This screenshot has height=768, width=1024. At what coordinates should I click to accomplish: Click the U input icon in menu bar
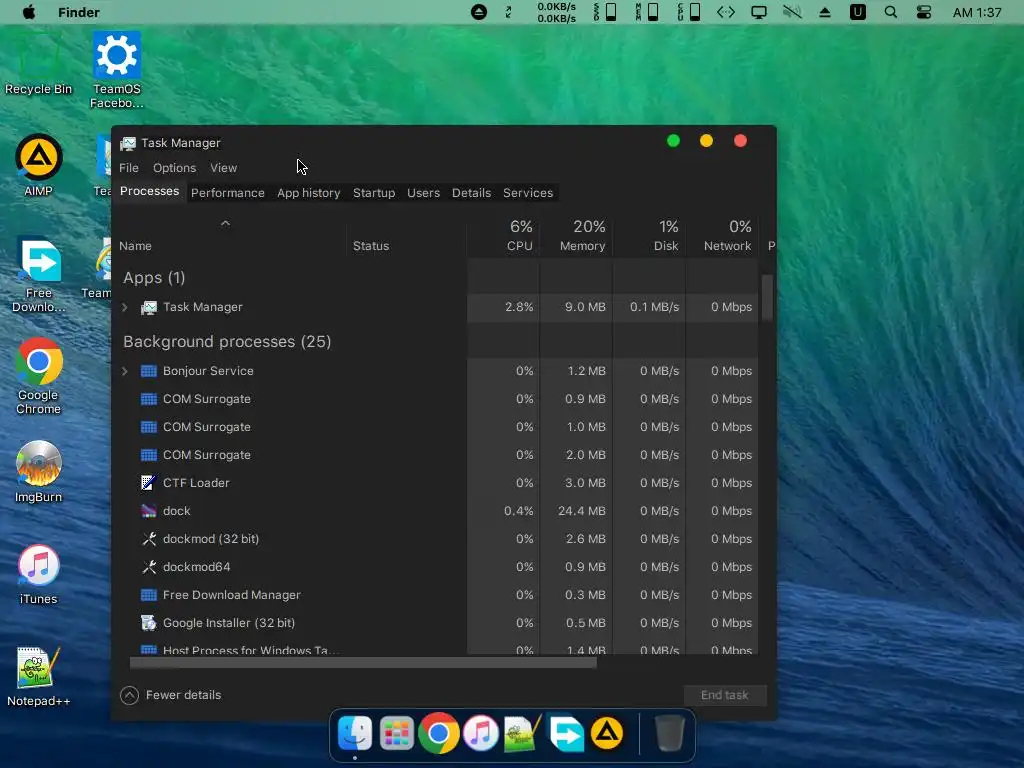[x=857, y=12]
